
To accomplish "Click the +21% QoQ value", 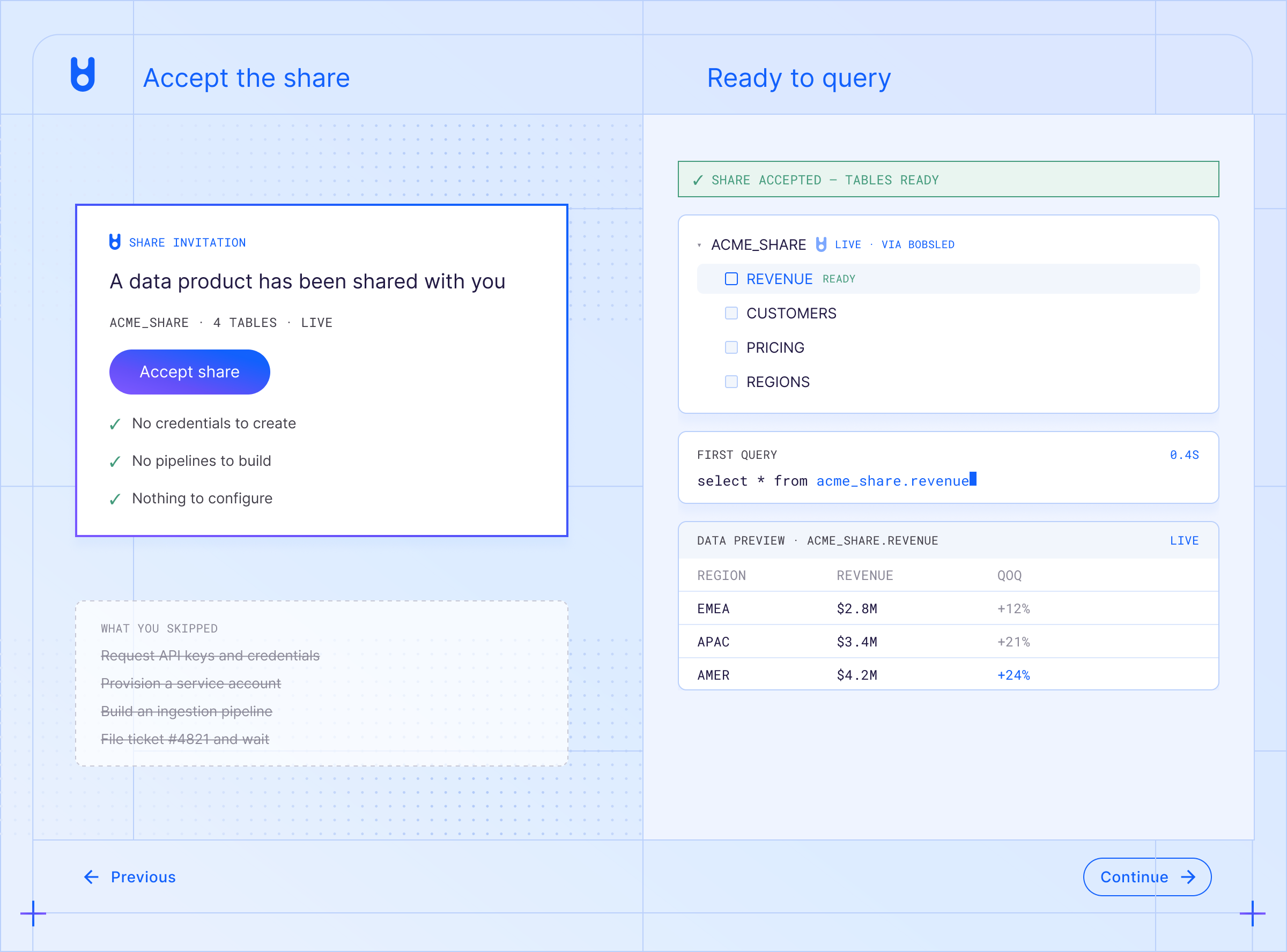I will coord(1014,642).
